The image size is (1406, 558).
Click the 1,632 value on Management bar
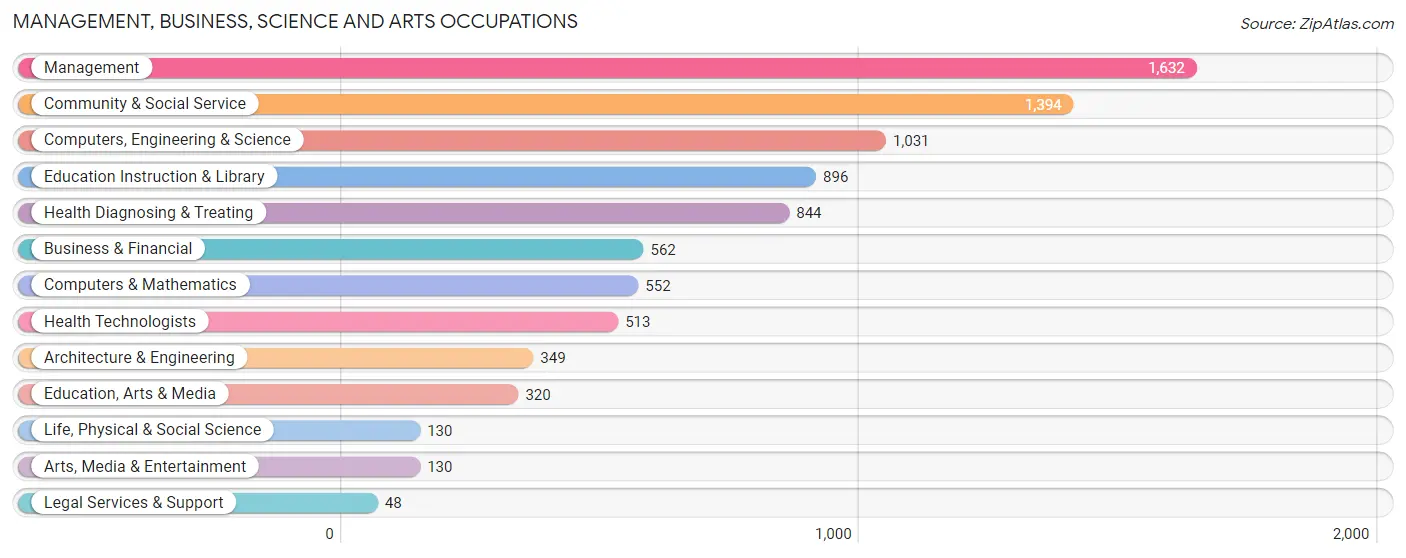[1166, 68]
